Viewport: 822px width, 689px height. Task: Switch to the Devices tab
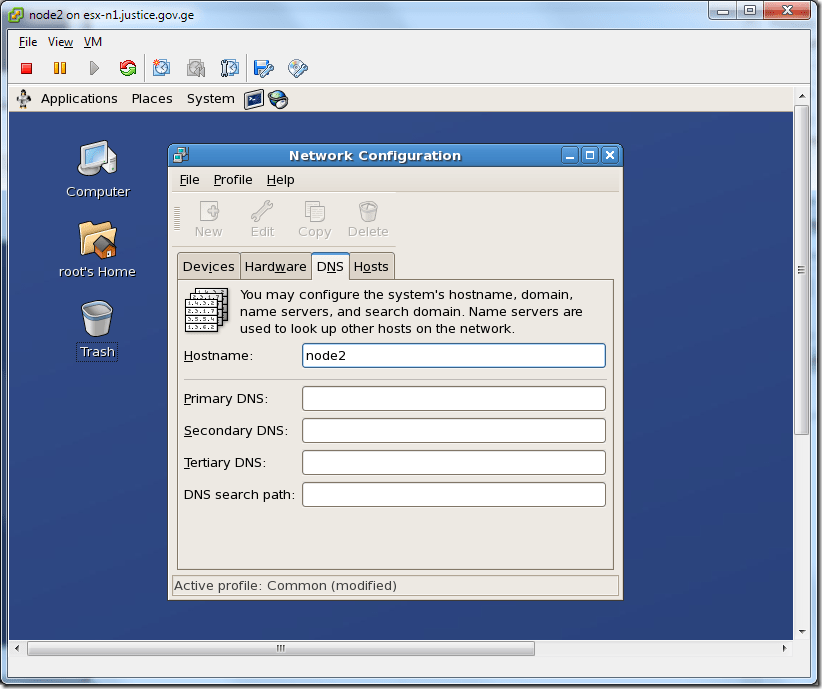(x=208, y=266)
